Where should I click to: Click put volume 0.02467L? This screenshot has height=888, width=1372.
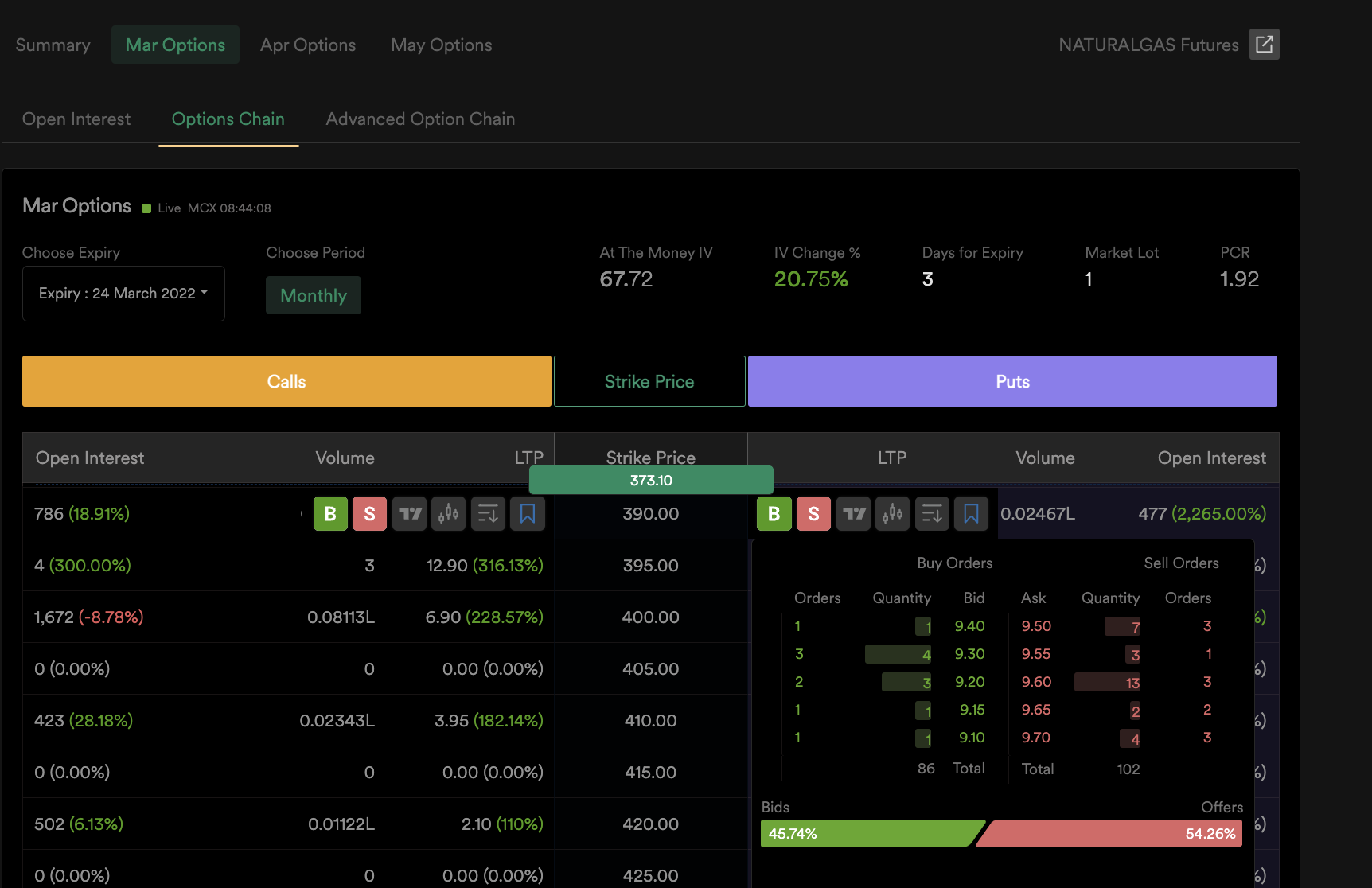(x=1038, y=514)
